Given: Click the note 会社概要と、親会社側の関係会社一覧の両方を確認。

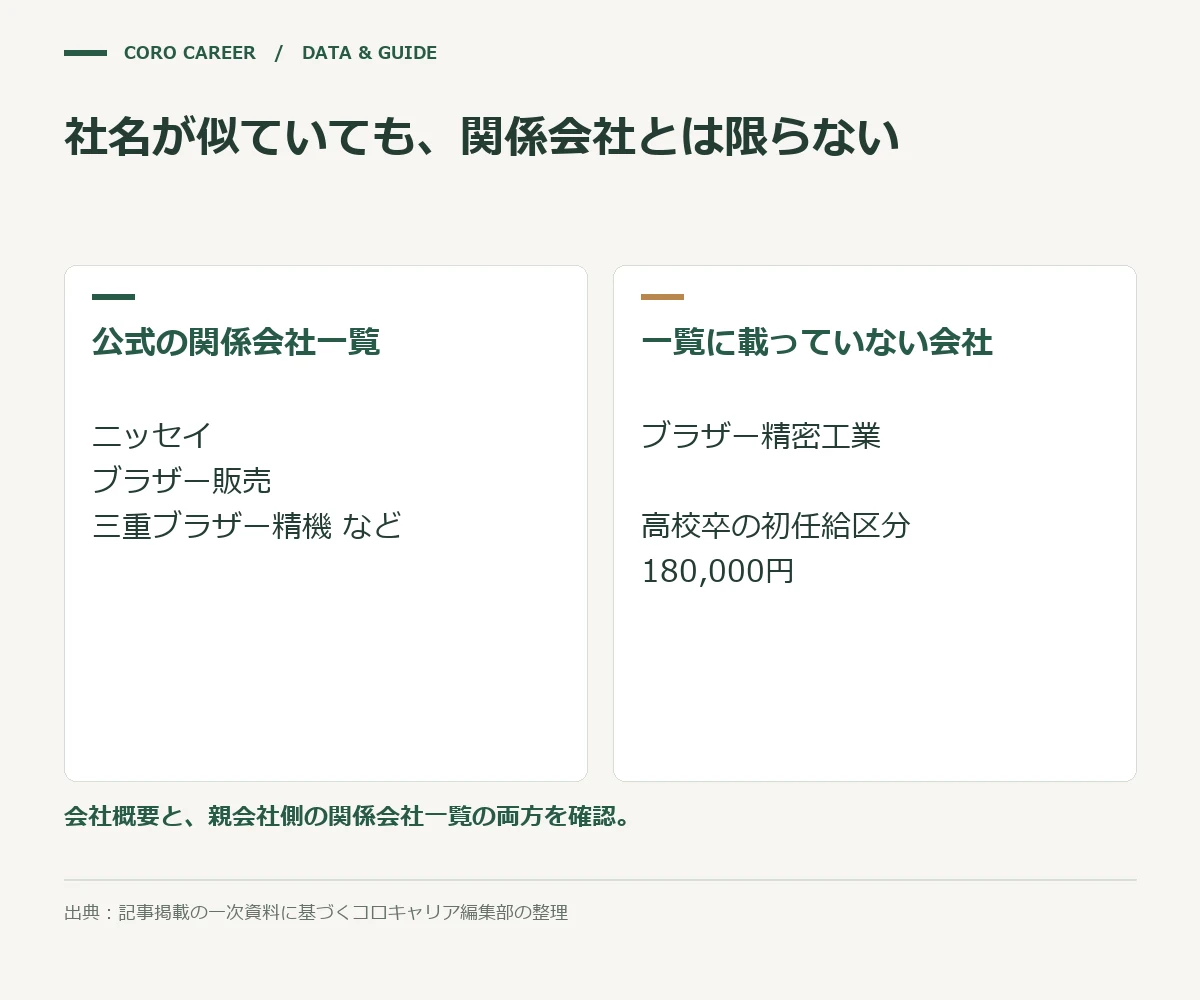Looking at the screenshot, I should (350, 816).
